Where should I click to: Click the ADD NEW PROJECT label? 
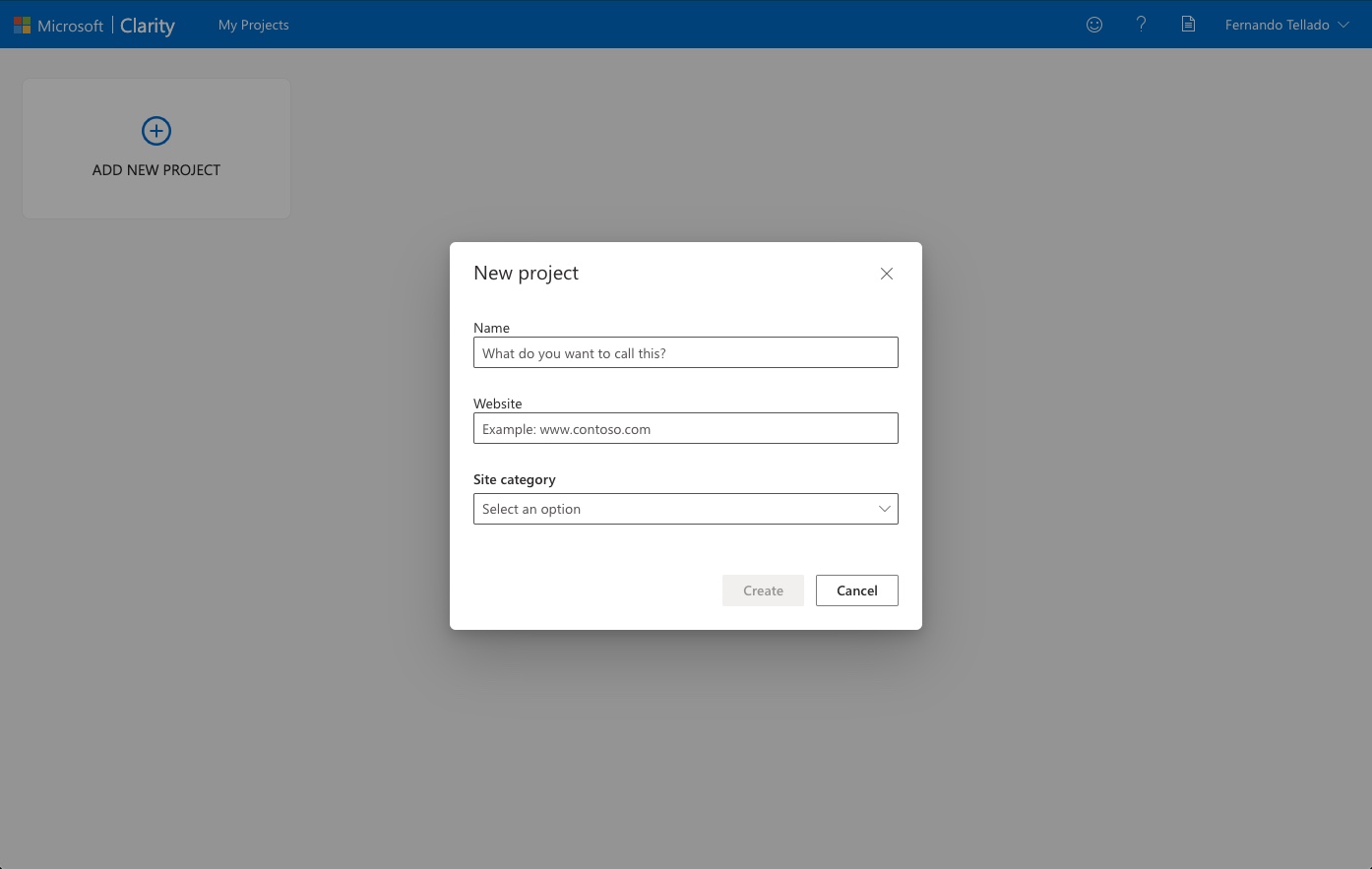tap(156, 170)
